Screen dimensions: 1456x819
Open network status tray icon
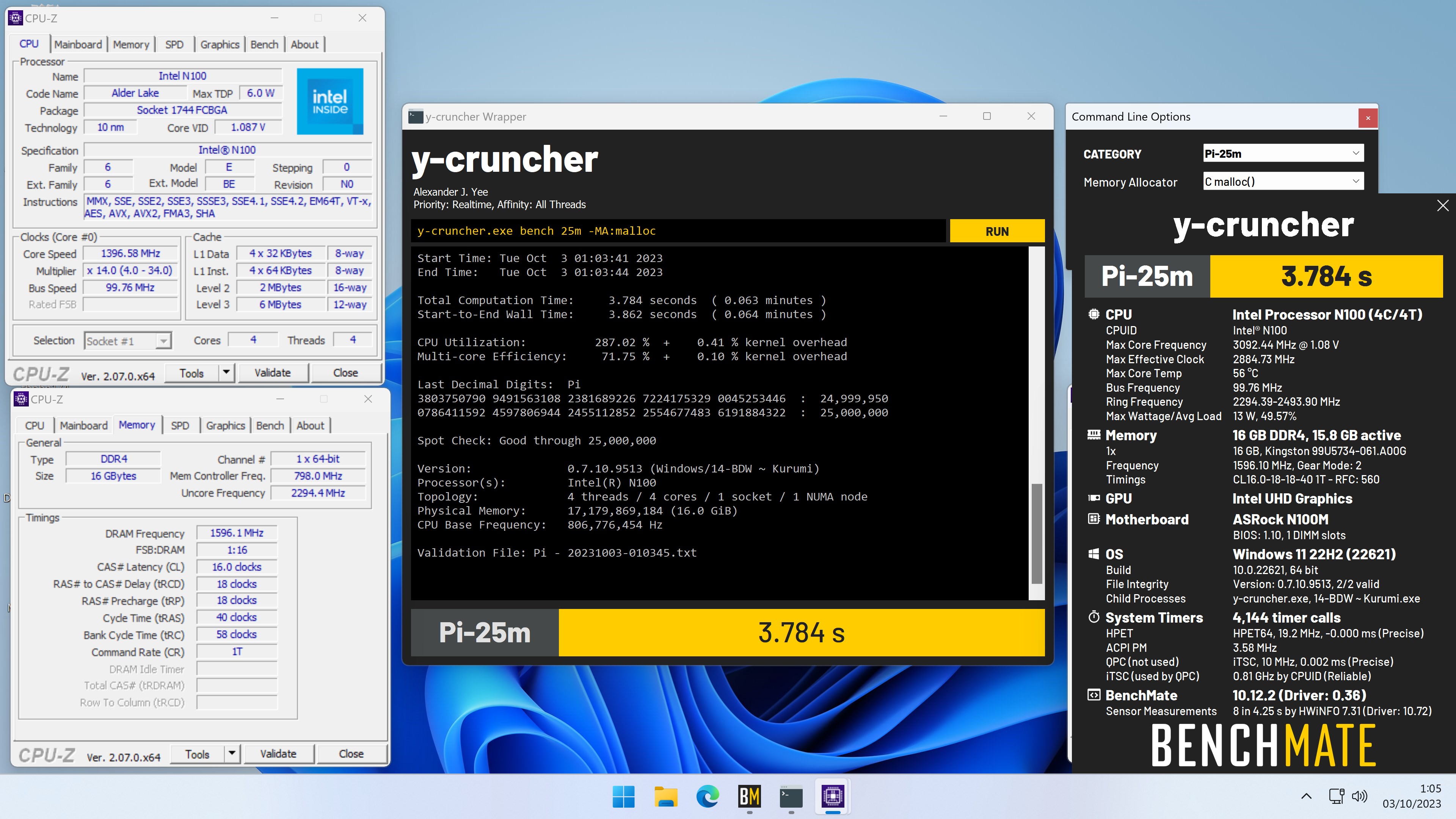click(1336, 796)
